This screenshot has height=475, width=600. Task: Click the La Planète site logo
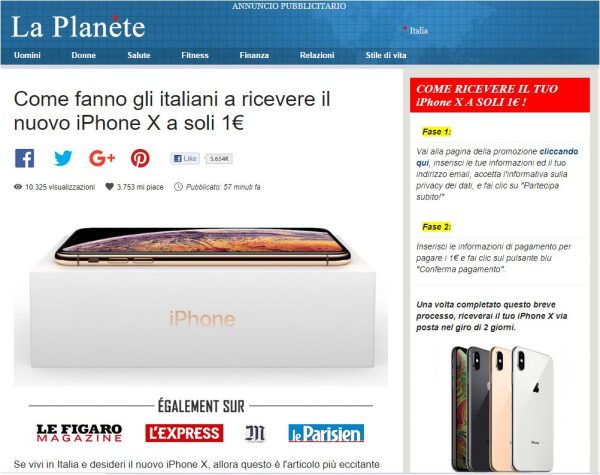[78, 27]
